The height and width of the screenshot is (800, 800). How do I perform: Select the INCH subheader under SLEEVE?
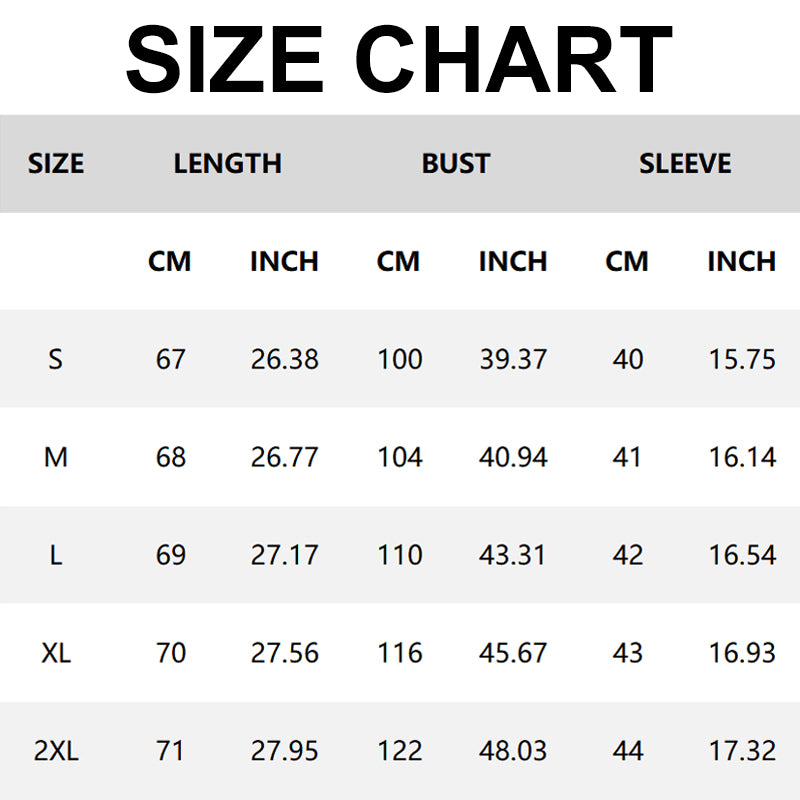[742, 261]
